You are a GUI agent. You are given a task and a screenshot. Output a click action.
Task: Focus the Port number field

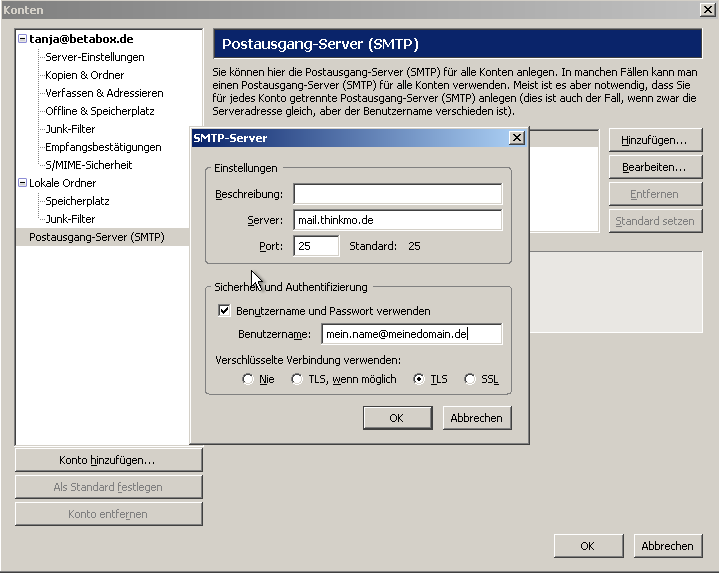pos(316,246)
